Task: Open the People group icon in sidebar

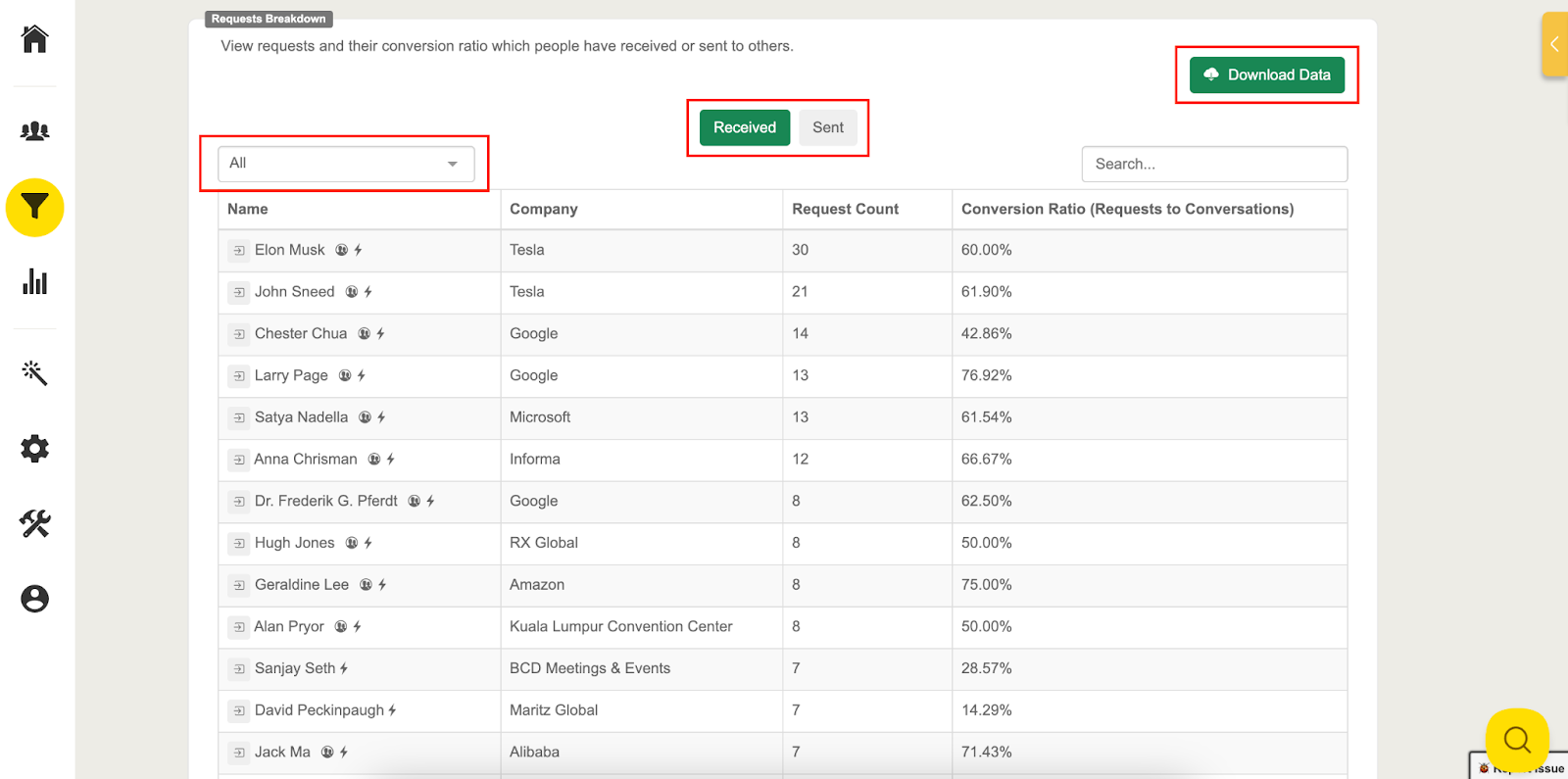Action: tap(35, 130)
